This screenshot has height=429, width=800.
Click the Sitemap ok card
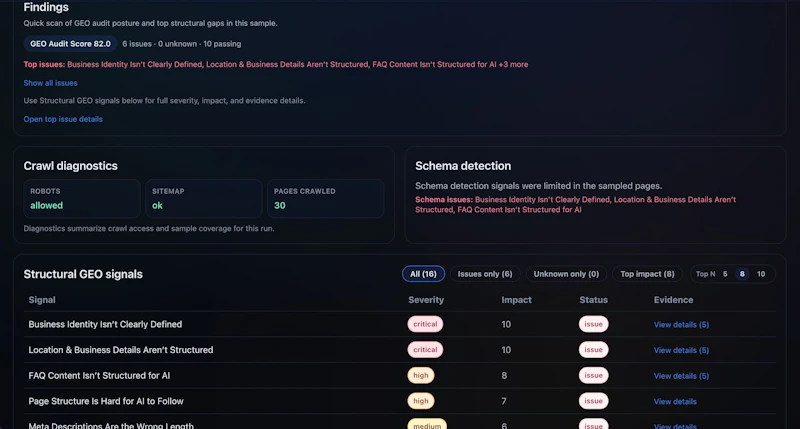tap(204, 198)
